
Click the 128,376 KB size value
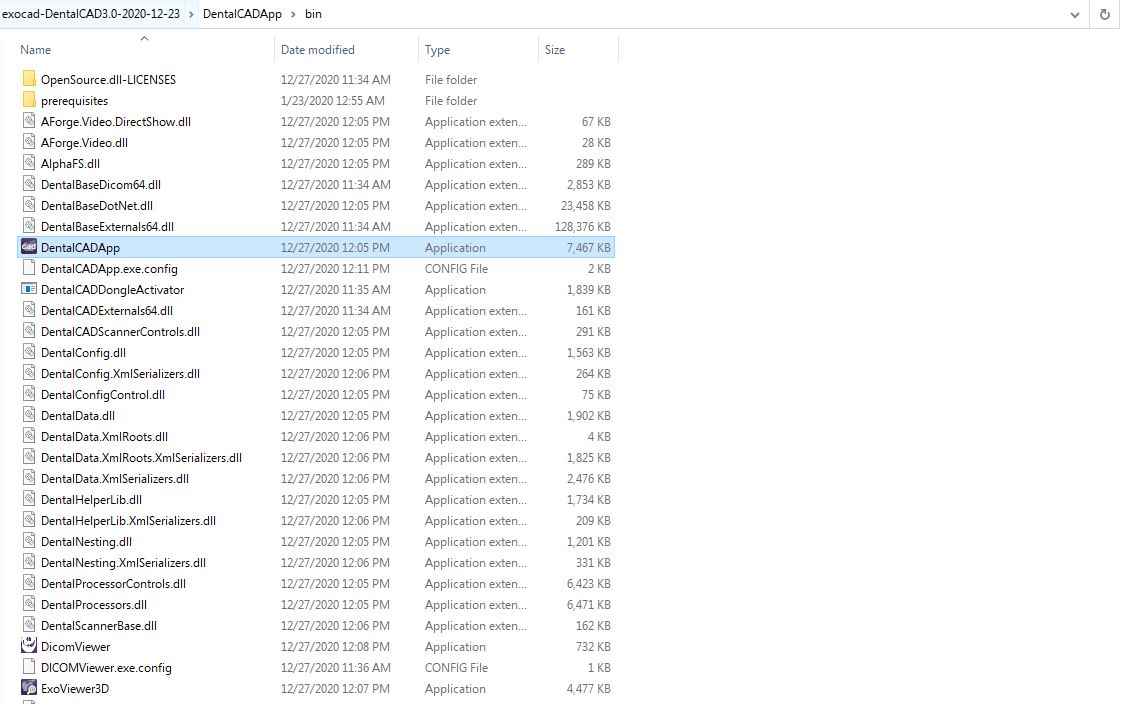tap(583, 227)
